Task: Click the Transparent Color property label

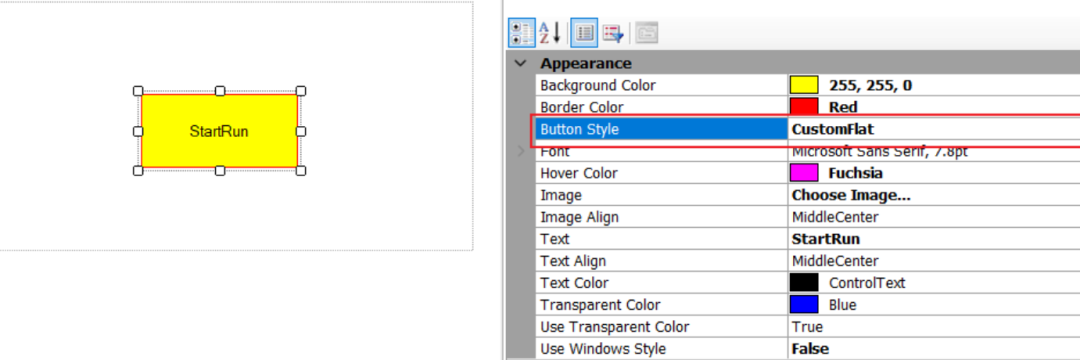Action: tap(600, 305)
